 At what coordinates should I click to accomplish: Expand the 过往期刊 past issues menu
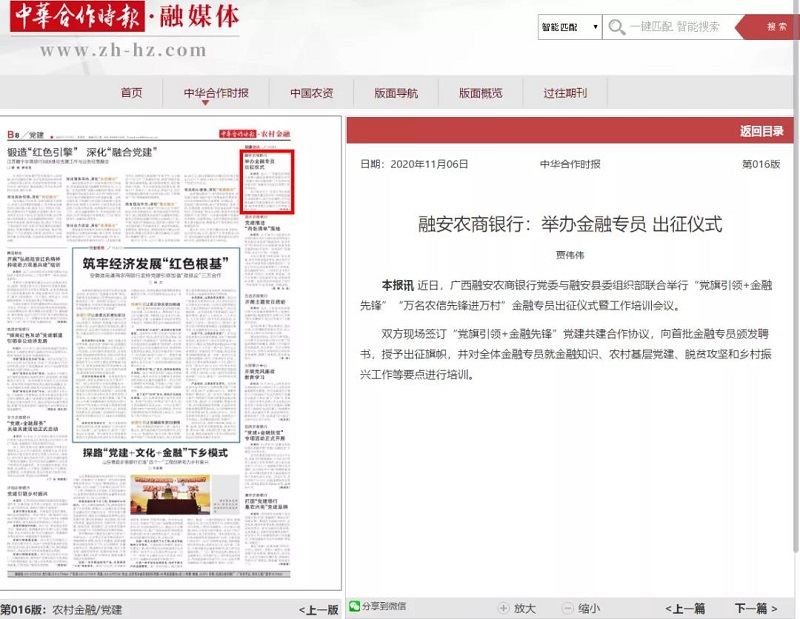[565, 93]
